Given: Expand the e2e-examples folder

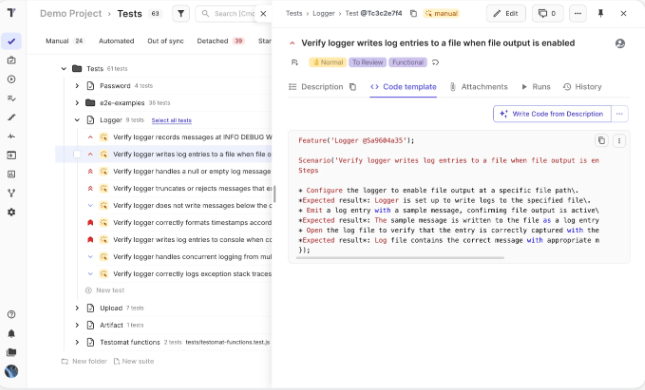Looking at the screenshot, I should pos(77,103).
